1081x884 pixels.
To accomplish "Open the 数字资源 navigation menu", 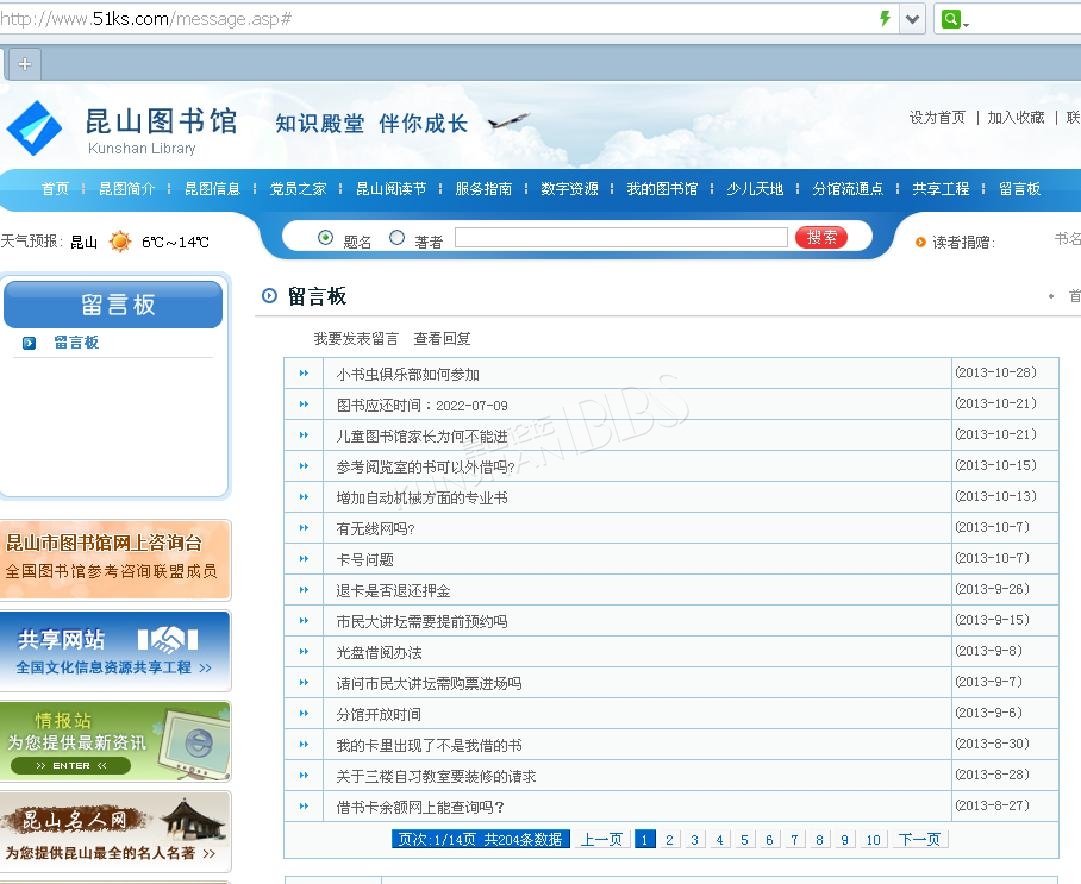I will pos(569,189).
